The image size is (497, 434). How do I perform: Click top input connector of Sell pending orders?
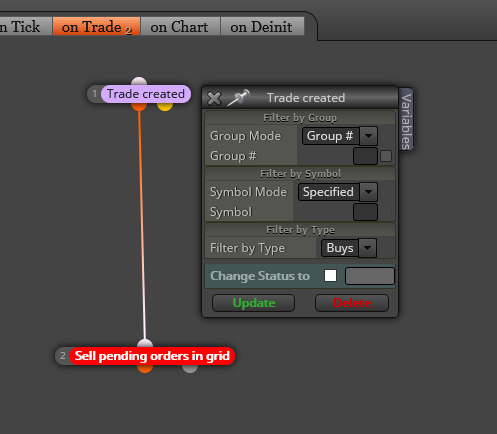(x=145, y=343)
